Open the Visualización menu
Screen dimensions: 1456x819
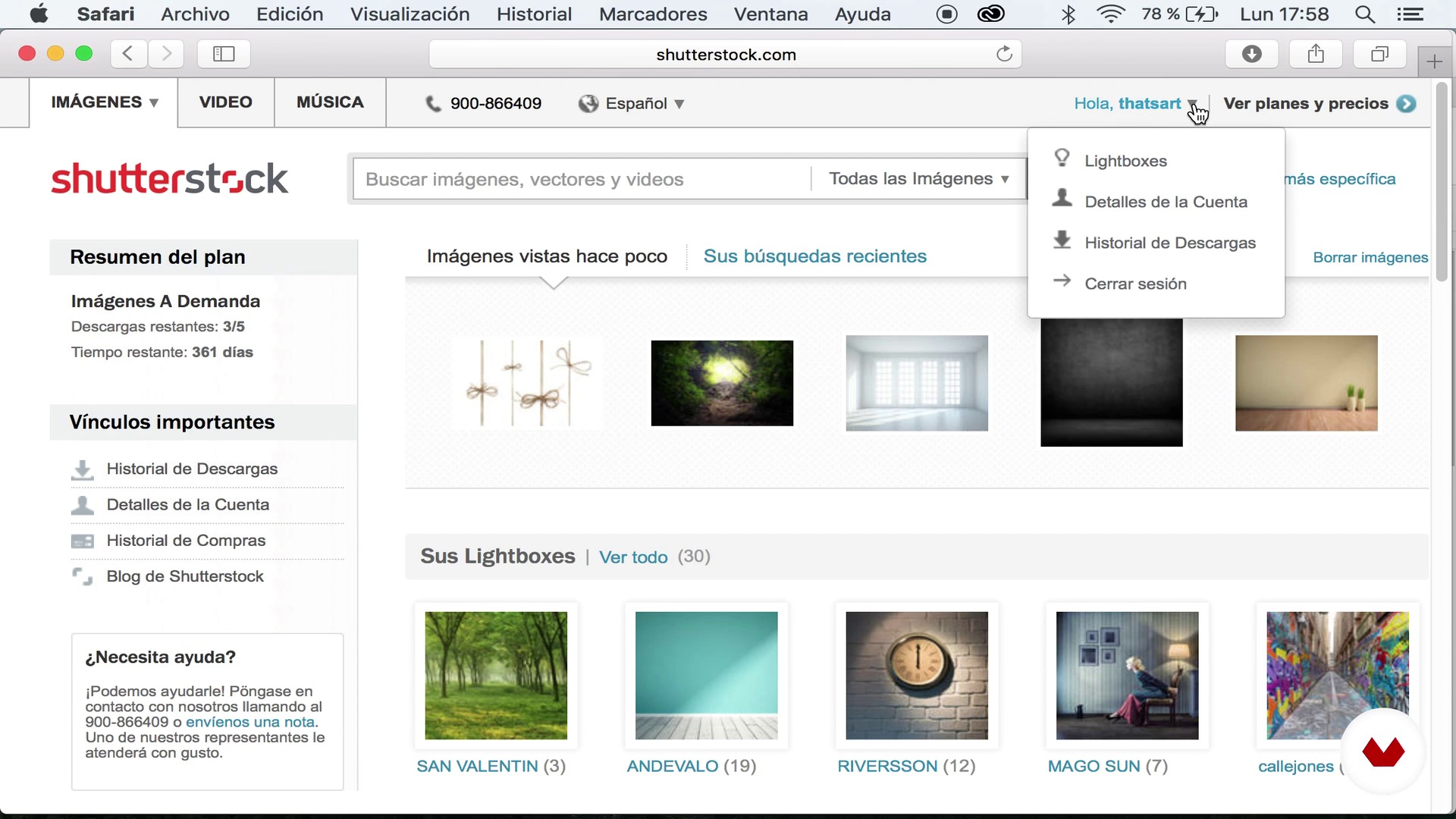[x=409, y=14]
